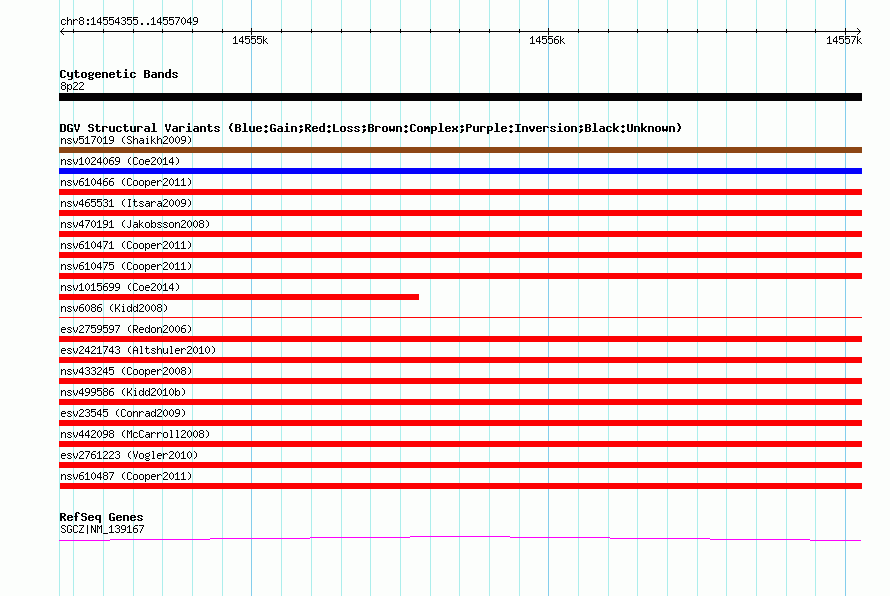Image resolution: width=890 pixels, height=596 pixels.
Task: Select the 8p22 band label
Action: tap(72, 86)
